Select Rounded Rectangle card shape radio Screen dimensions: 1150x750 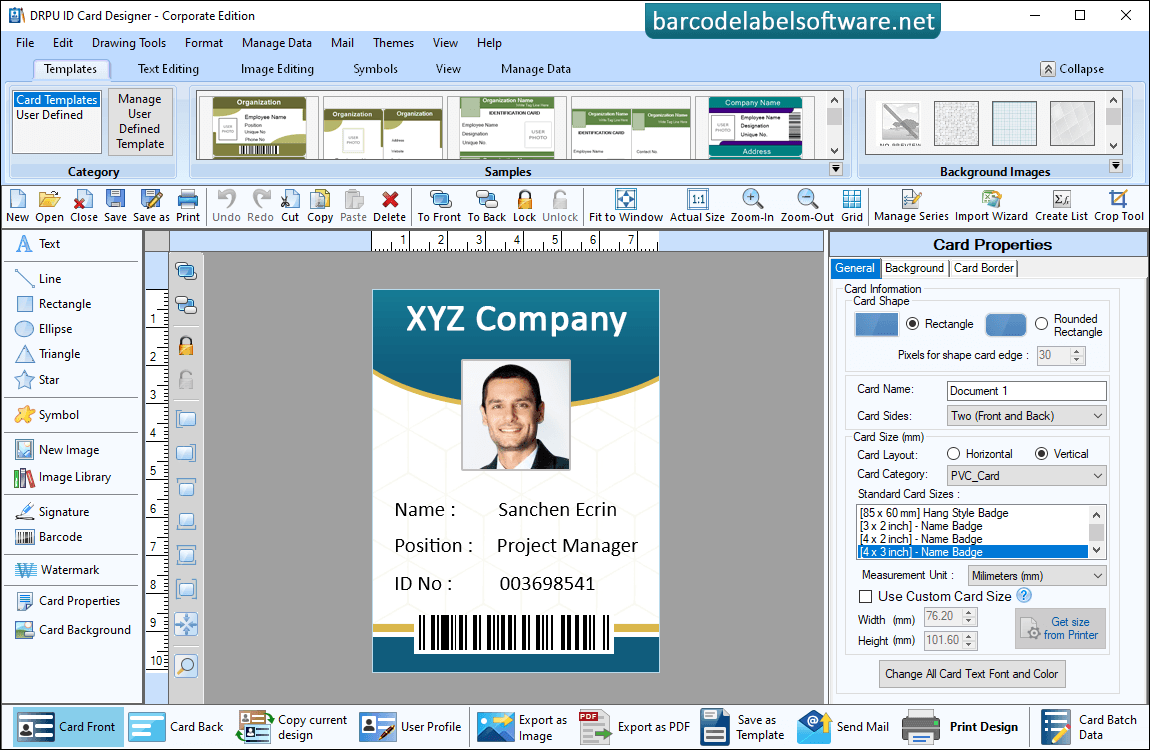pyautogui.click(x=1041, y=324)
